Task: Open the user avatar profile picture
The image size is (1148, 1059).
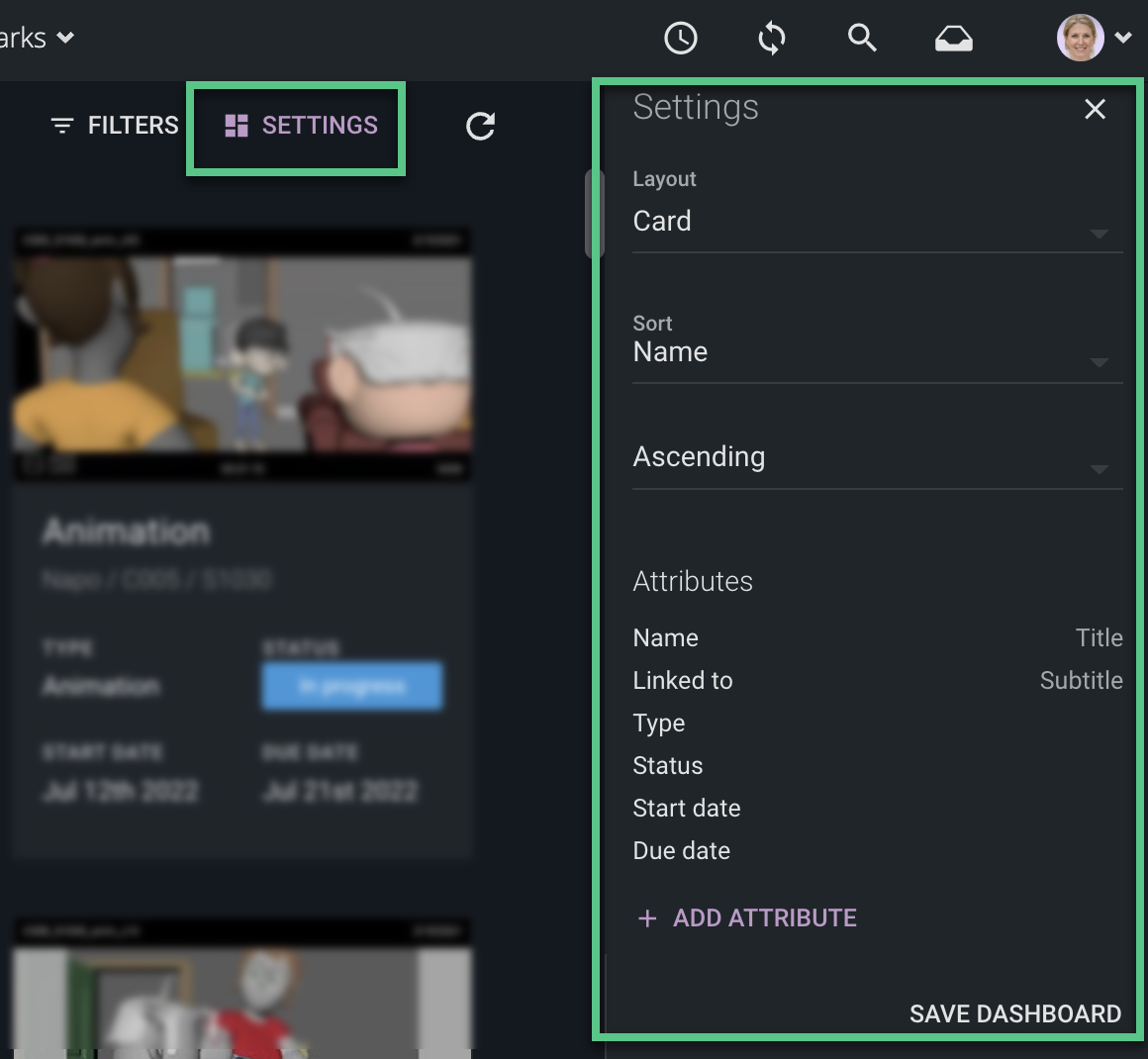Action: 1081,37
